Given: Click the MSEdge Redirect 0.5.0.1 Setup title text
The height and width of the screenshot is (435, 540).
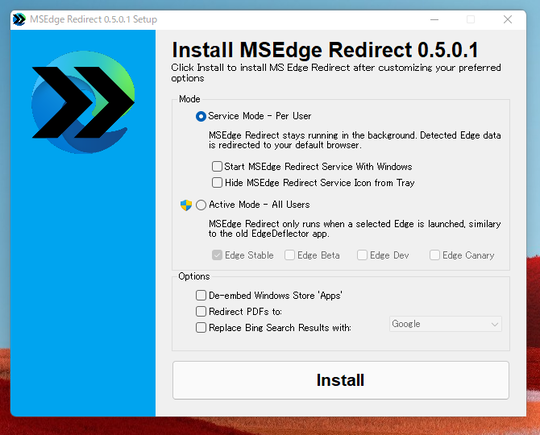Looking at the screenshot, I should pyautogui.click(x=93, y=19).
